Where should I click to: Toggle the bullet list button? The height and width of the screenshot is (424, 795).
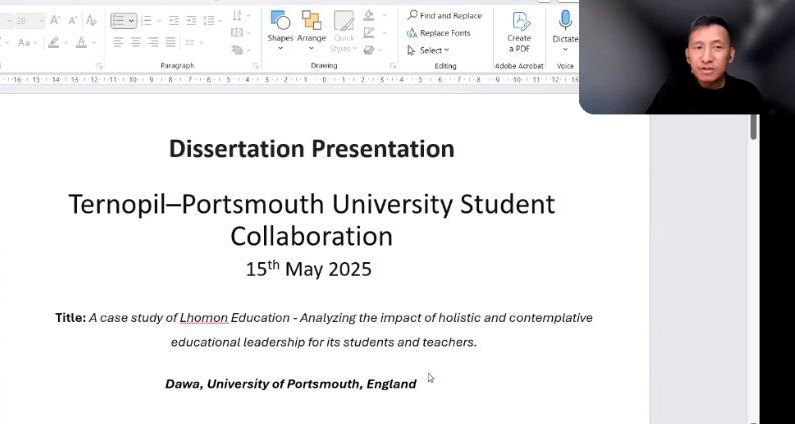(119, 20)
